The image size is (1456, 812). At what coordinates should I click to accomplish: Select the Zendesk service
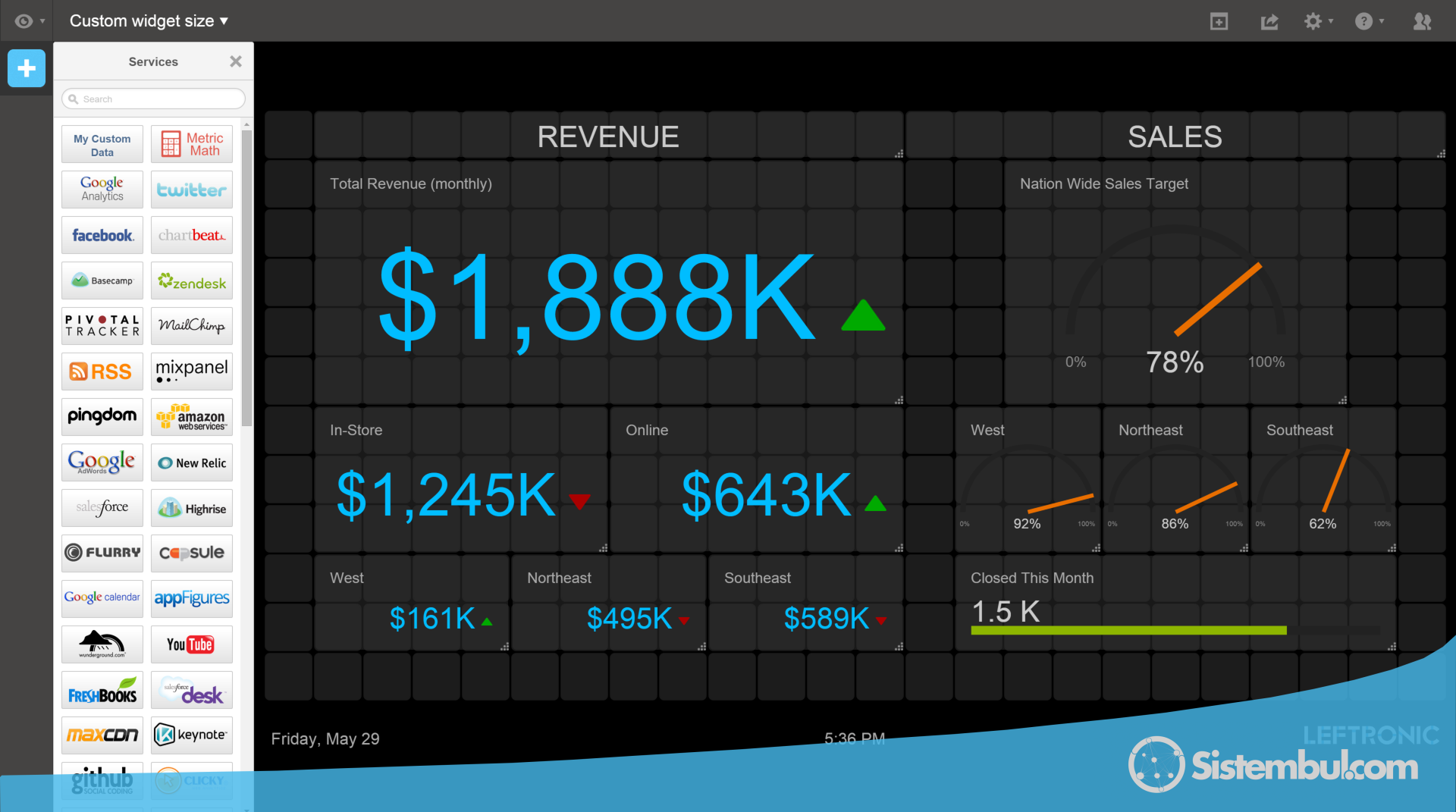point(192,281)
